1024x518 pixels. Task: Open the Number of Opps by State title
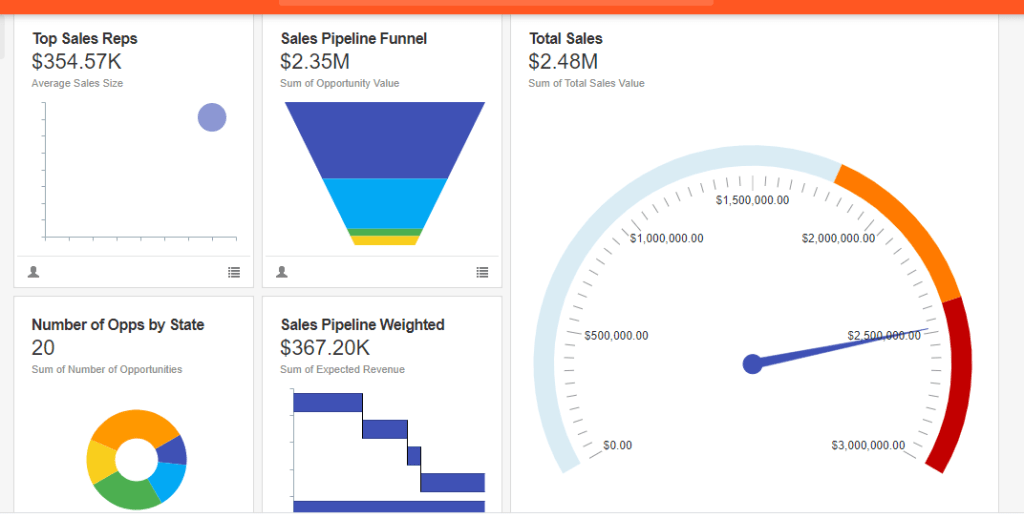click(118, 325)
